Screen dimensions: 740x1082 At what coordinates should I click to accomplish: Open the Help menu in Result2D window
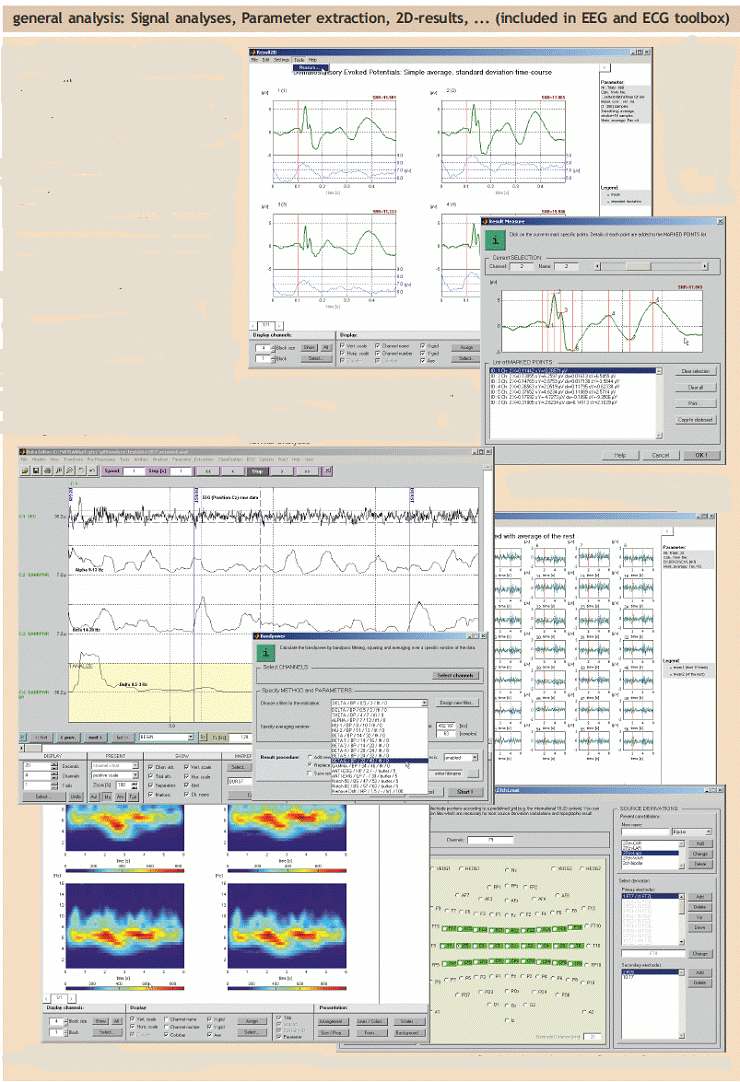[x=313, y=60]
